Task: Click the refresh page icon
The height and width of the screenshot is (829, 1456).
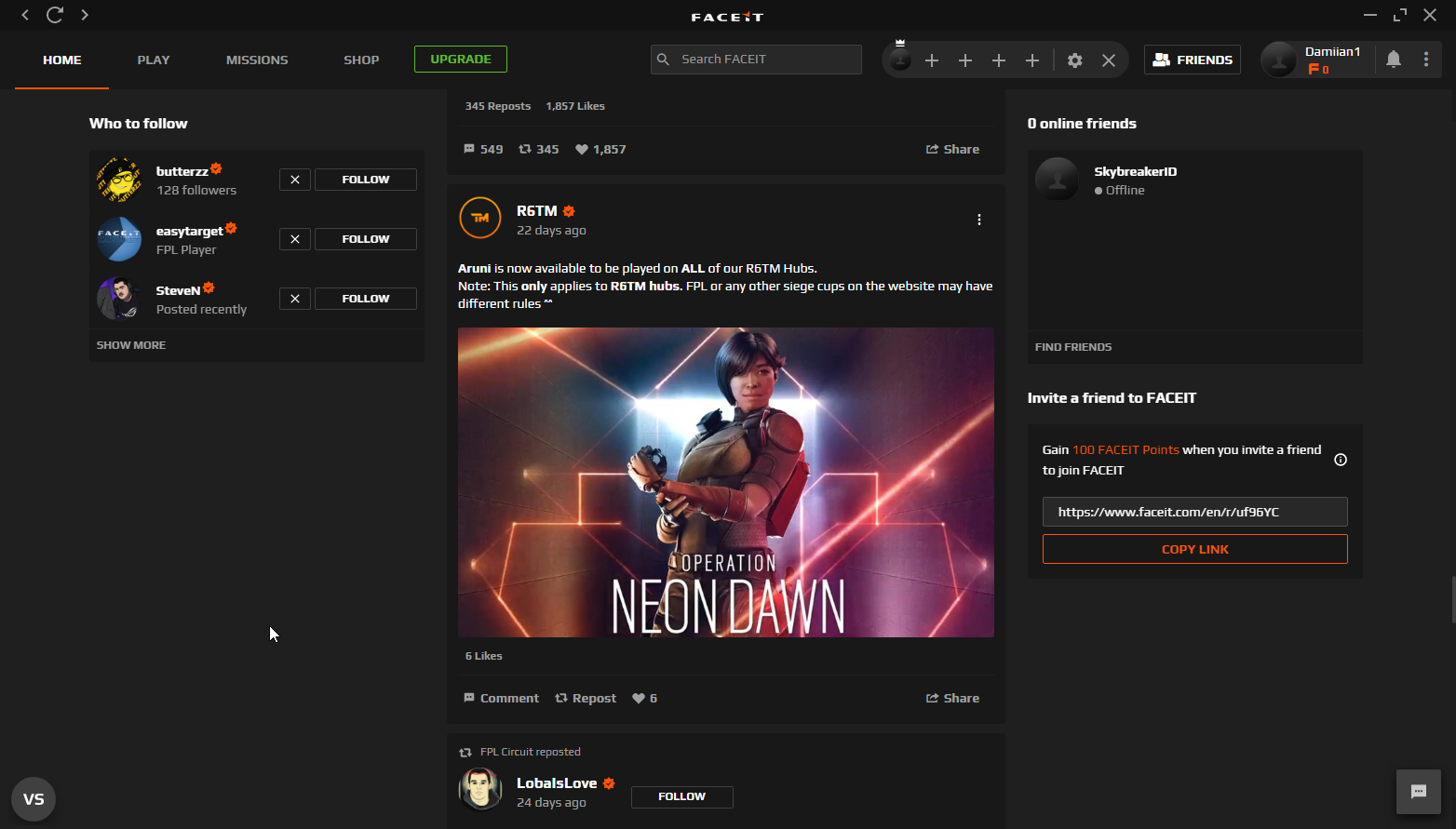Action: [x=55, y=15]
